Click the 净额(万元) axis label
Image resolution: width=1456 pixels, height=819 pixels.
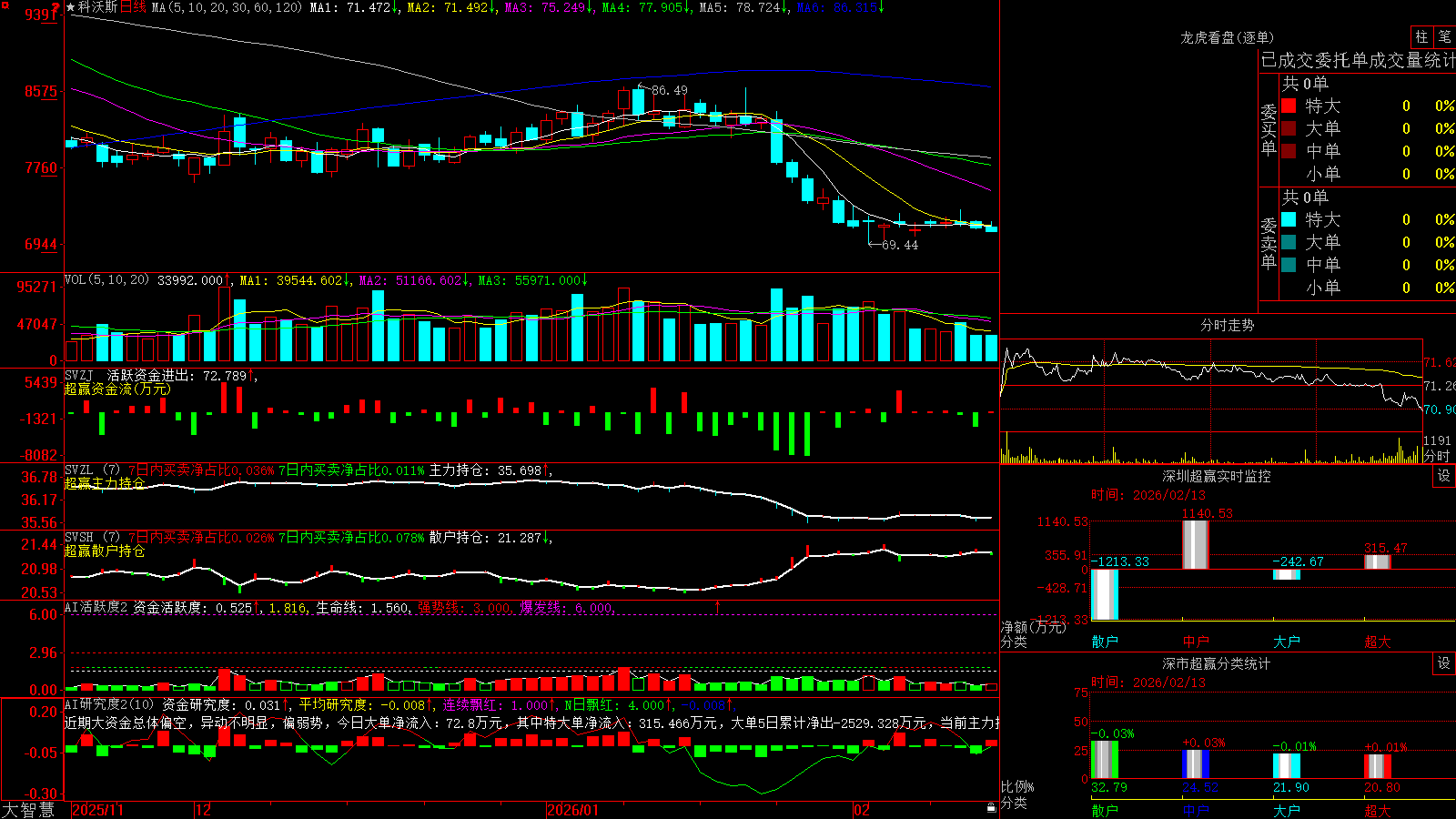click(1033, 627)
